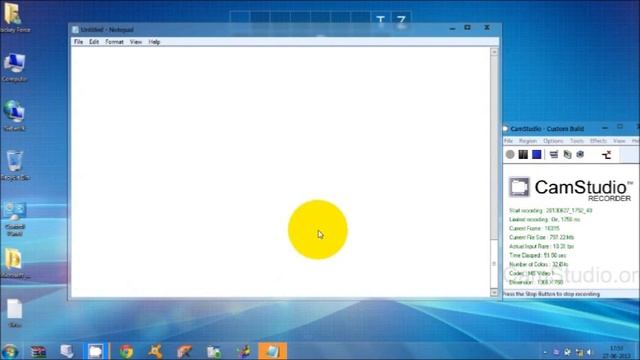The image size is (640, 360).
Task: Click the highlighted CamStudio taskbar icon
Action: 96,351
